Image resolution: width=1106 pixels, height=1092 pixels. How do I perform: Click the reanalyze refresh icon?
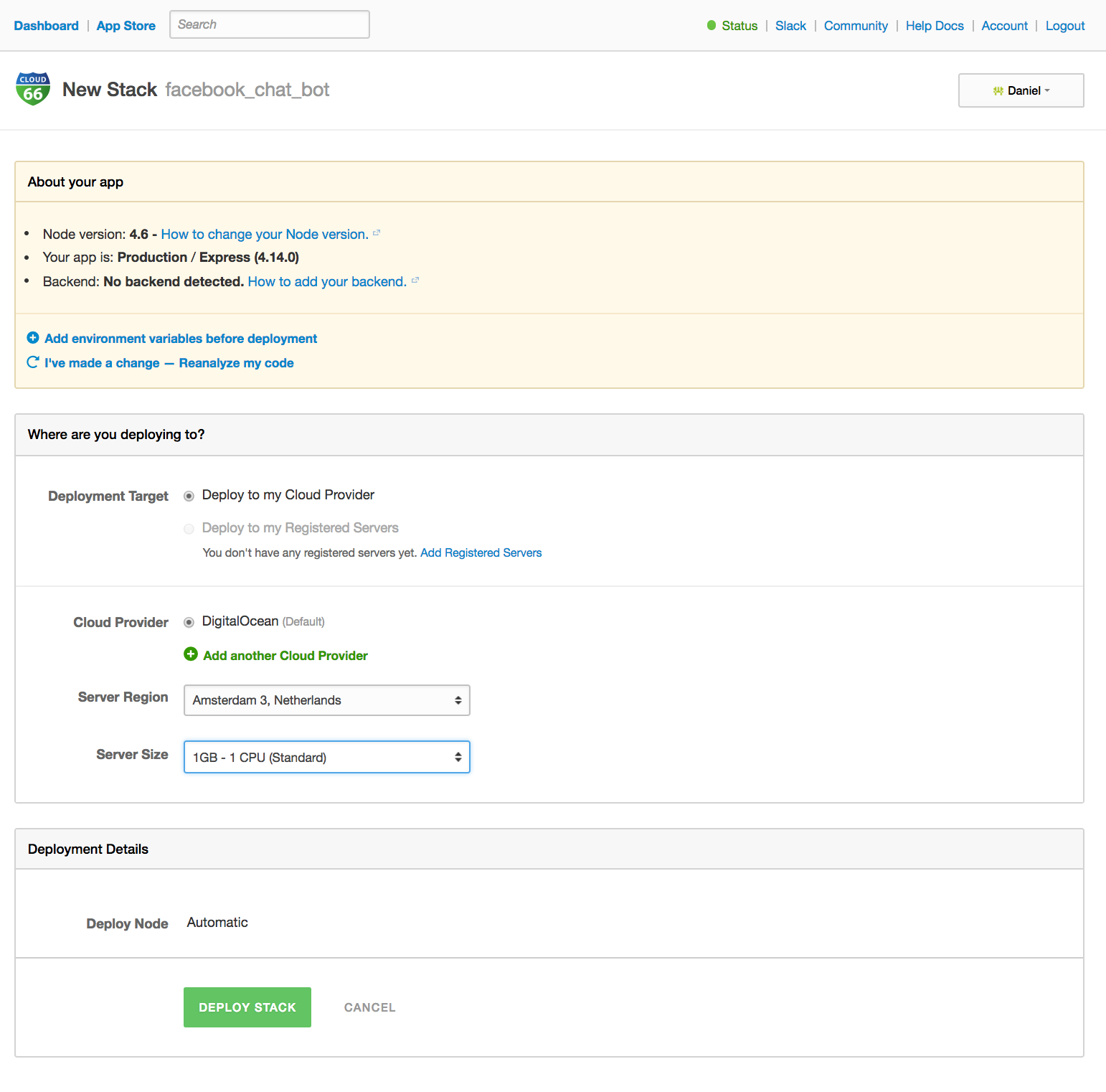pyautogui.click(x=33, y=362)
